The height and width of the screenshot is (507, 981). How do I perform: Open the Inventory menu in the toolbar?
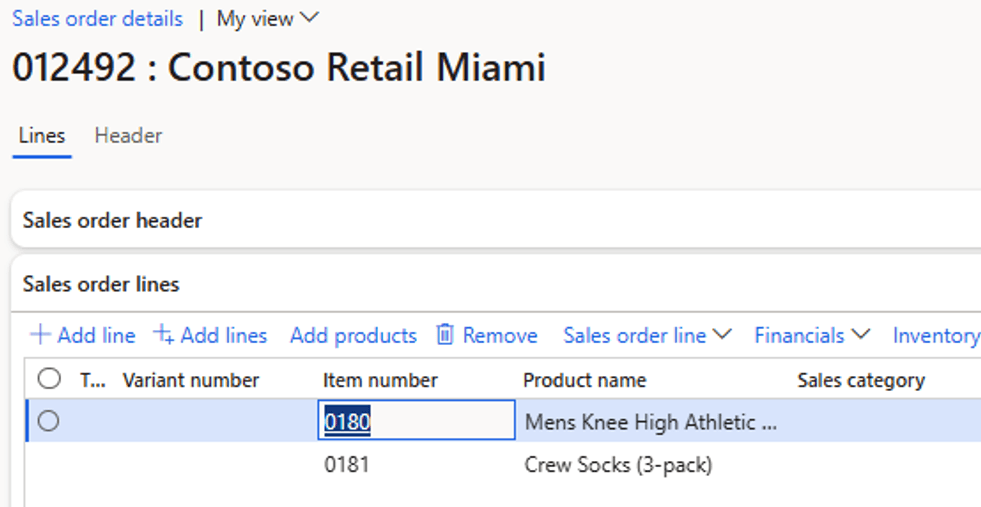[x=937, y=335]
